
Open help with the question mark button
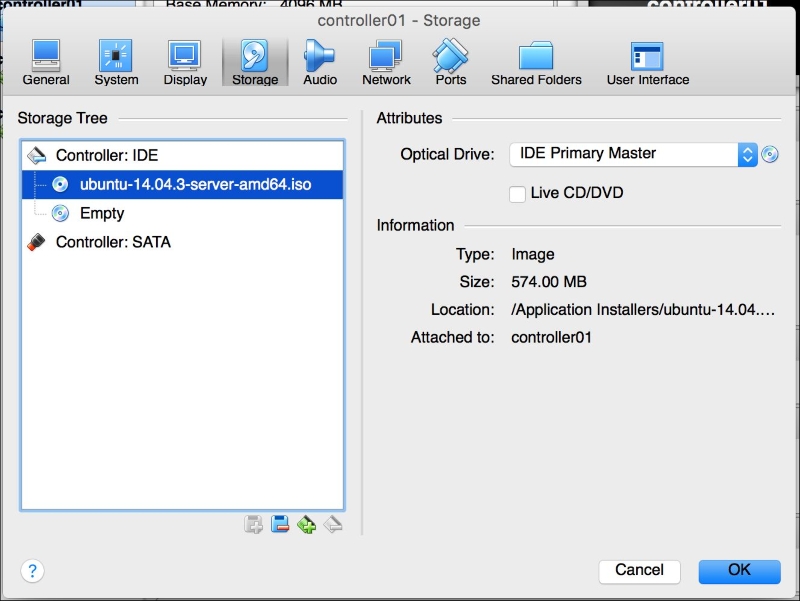(x=33, y=571)
